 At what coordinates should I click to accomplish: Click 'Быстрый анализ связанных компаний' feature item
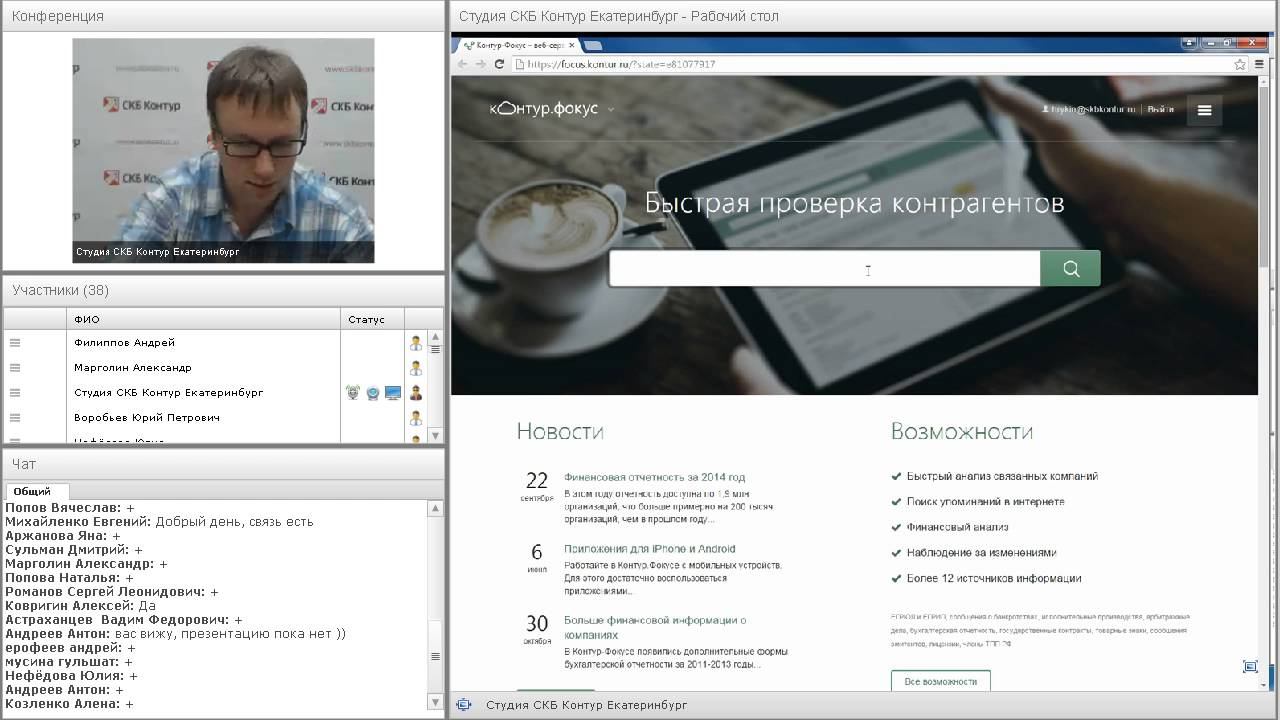click(x=1002, y=477)
